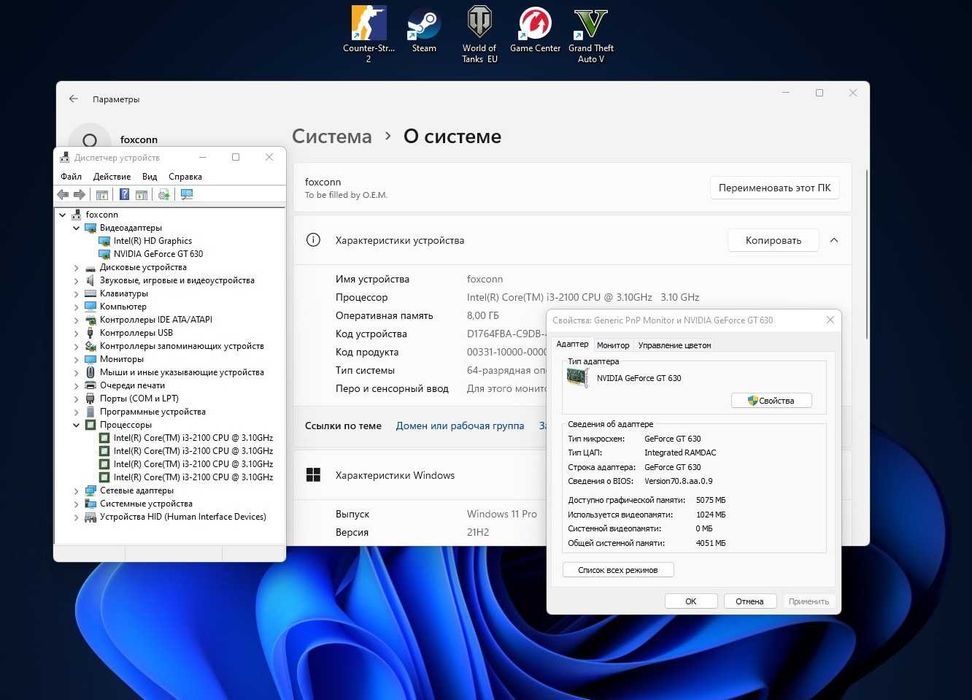Click the Клавиатуры keyboard icon

tap(91, 293)
